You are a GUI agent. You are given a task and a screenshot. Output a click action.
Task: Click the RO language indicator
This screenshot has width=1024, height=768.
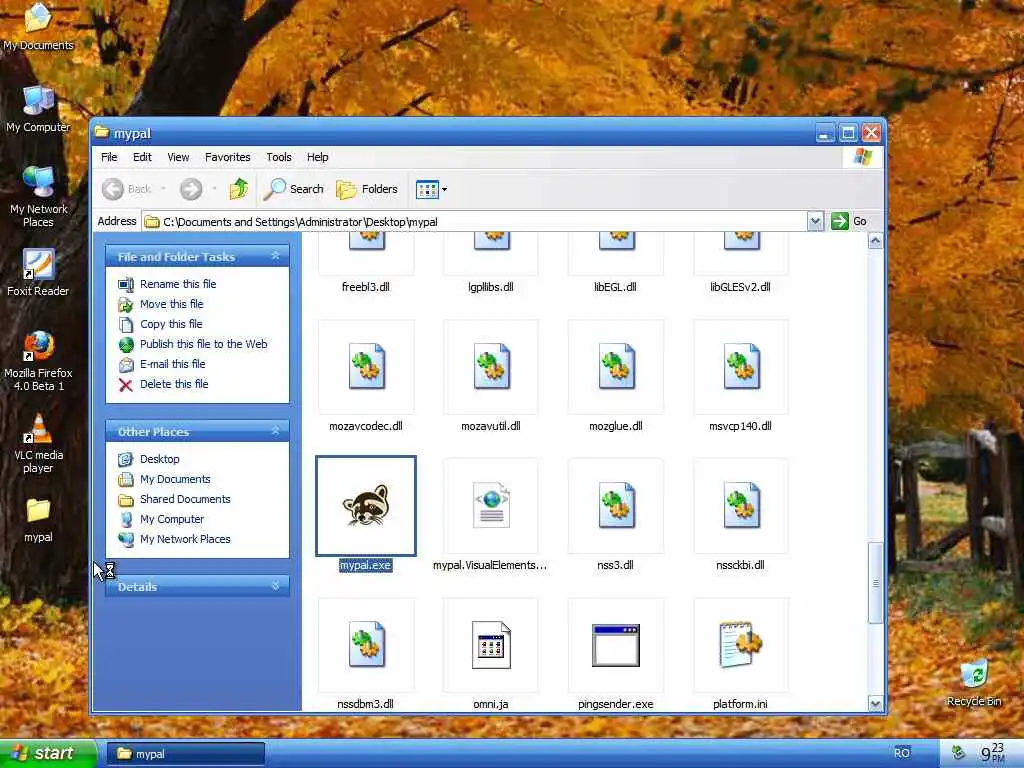(902, 753)
